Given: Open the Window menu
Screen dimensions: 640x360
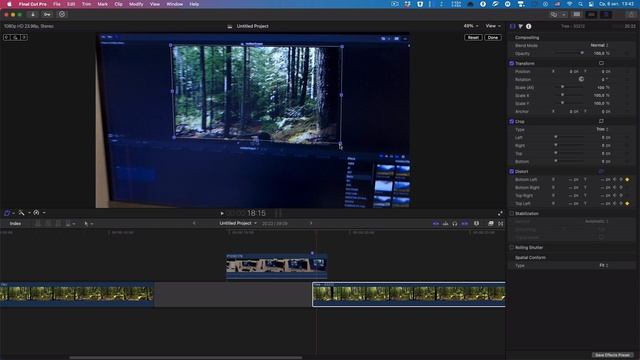Looking at the screenshot, I should (175, 4).
